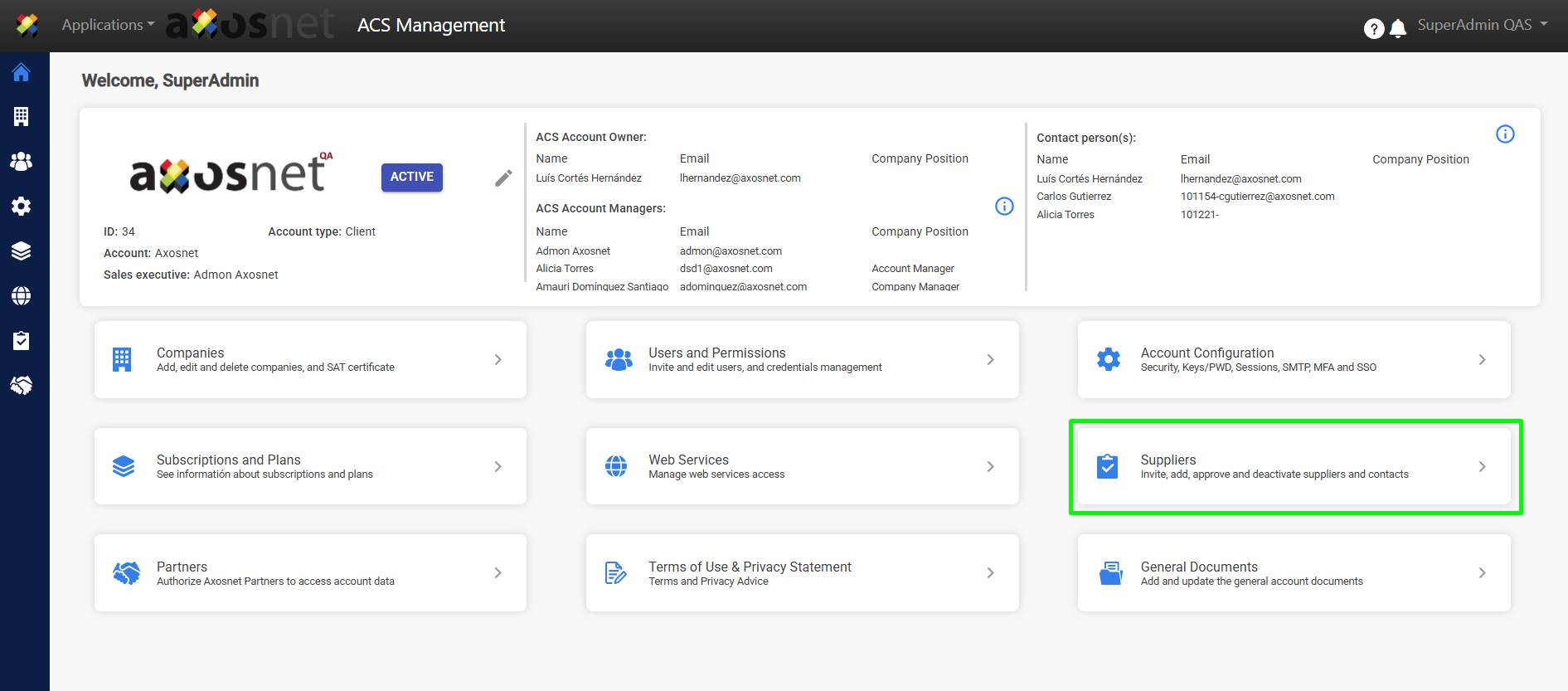Click the Web Services card globe icon
This screenshot has height=691, width=1568.
pyautogui.click(x=616, y=466)
